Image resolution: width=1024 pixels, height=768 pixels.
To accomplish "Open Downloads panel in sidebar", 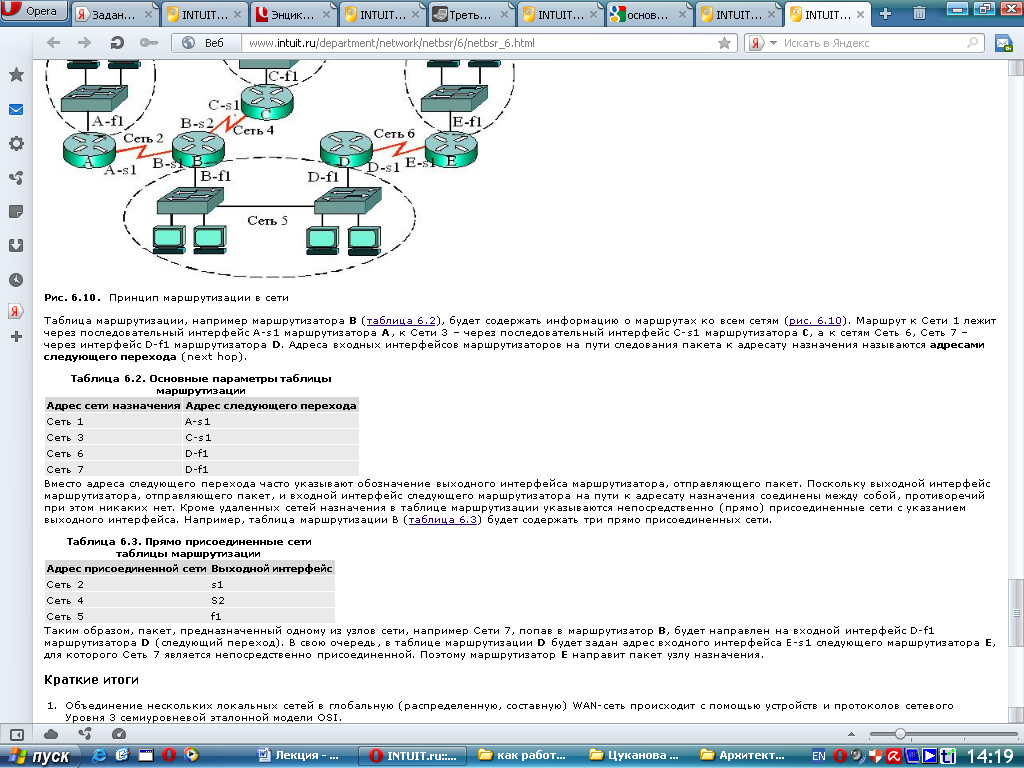I will (16, 246).
